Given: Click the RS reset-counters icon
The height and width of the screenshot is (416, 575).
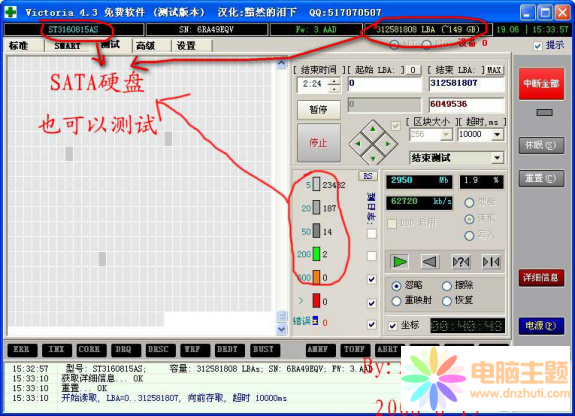Looking at the screenshot, I should tap(368, 176).
